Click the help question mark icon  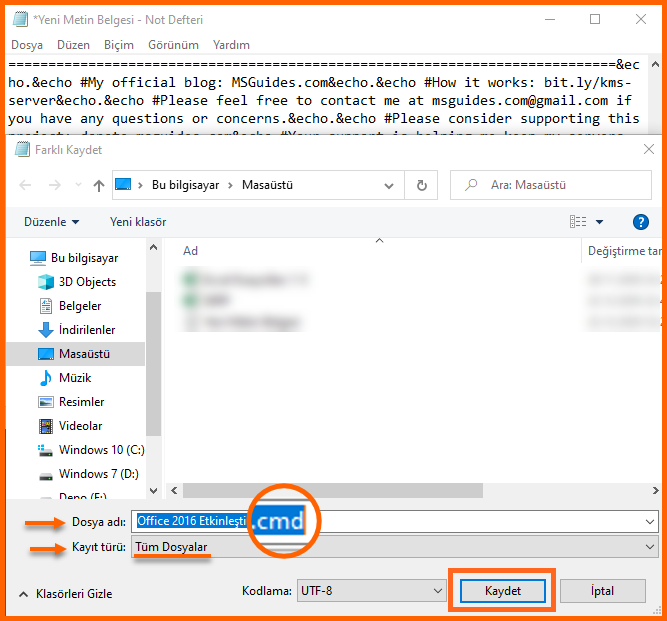[x=641, y=222]
